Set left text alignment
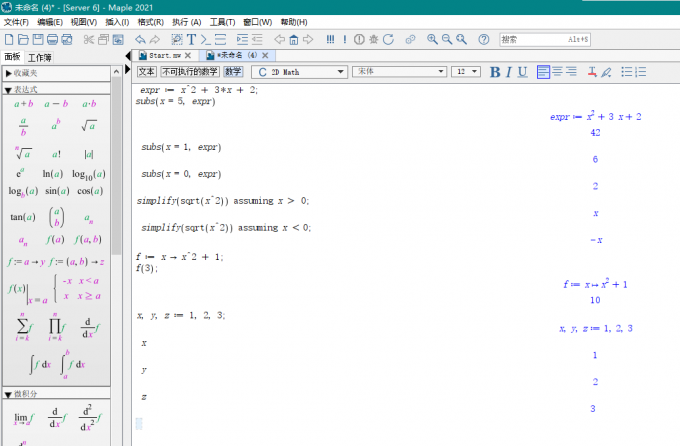Viewport: 680px width, 446px height. [x=543, y=72]
